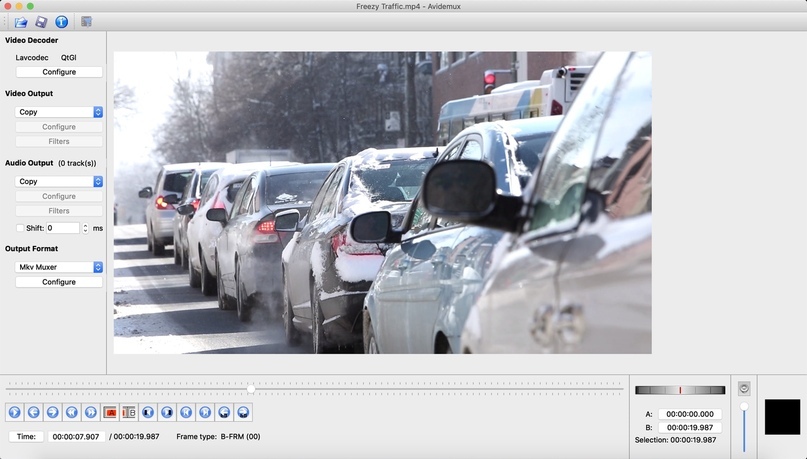This screenshot has height=459, width=807.
Task: Open the Audio Output codec dropdown
Action: click(x=59, y=181)
